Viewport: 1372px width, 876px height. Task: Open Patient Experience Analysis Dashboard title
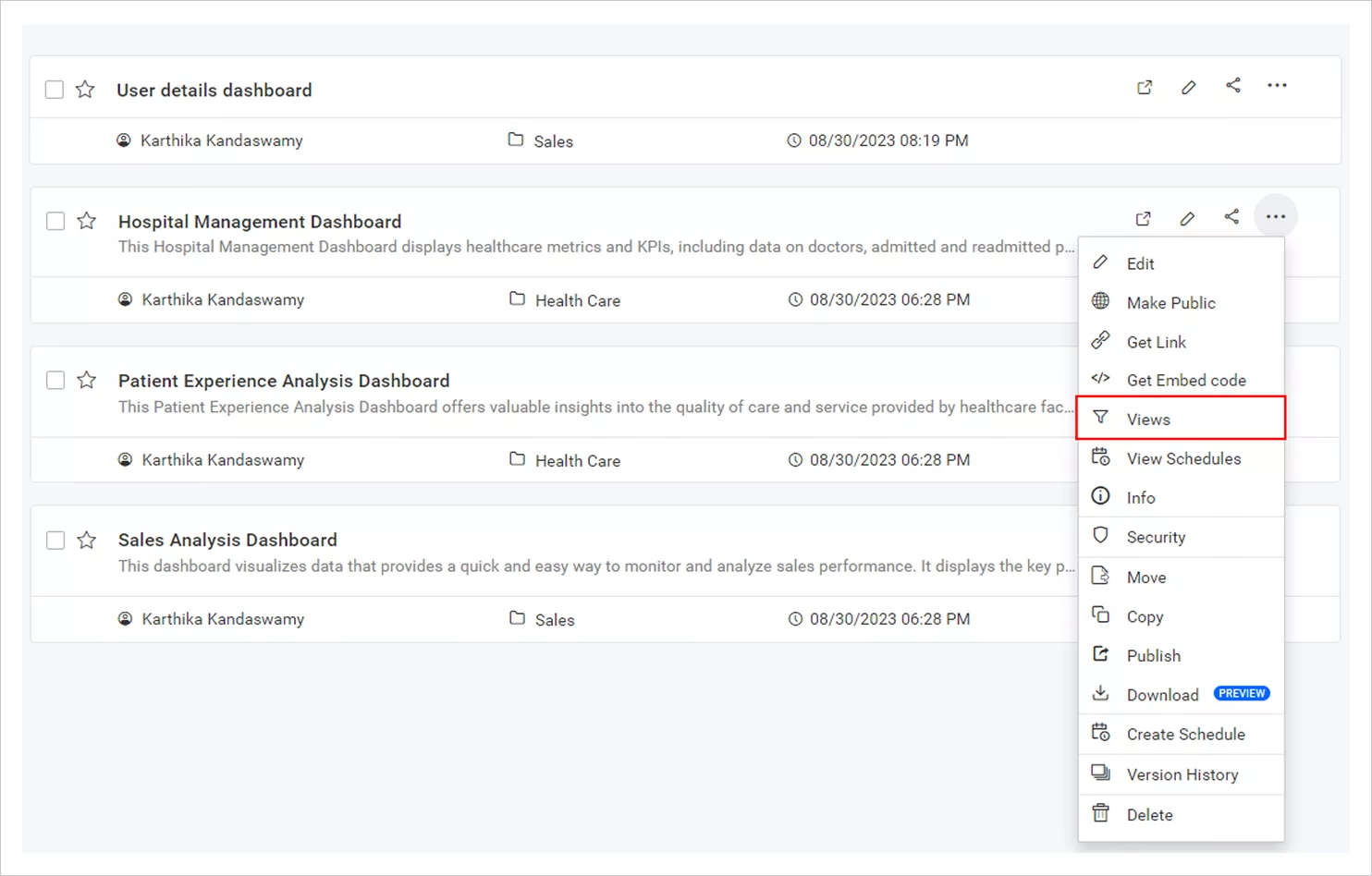pyautogui.click(x=284, y=381)
